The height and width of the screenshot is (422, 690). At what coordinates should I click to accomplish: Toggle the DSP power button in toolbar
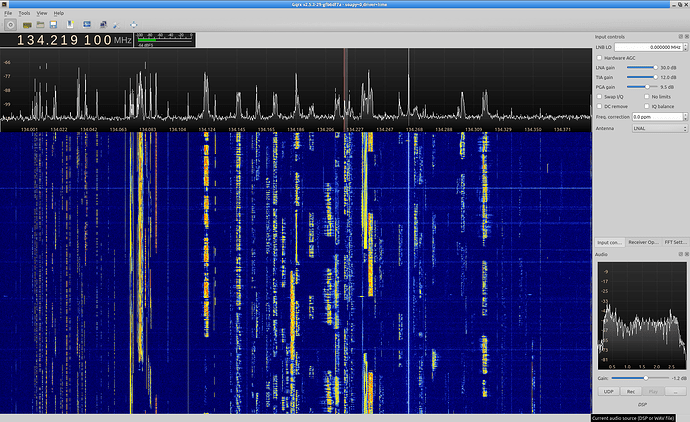tap(11, 25)
